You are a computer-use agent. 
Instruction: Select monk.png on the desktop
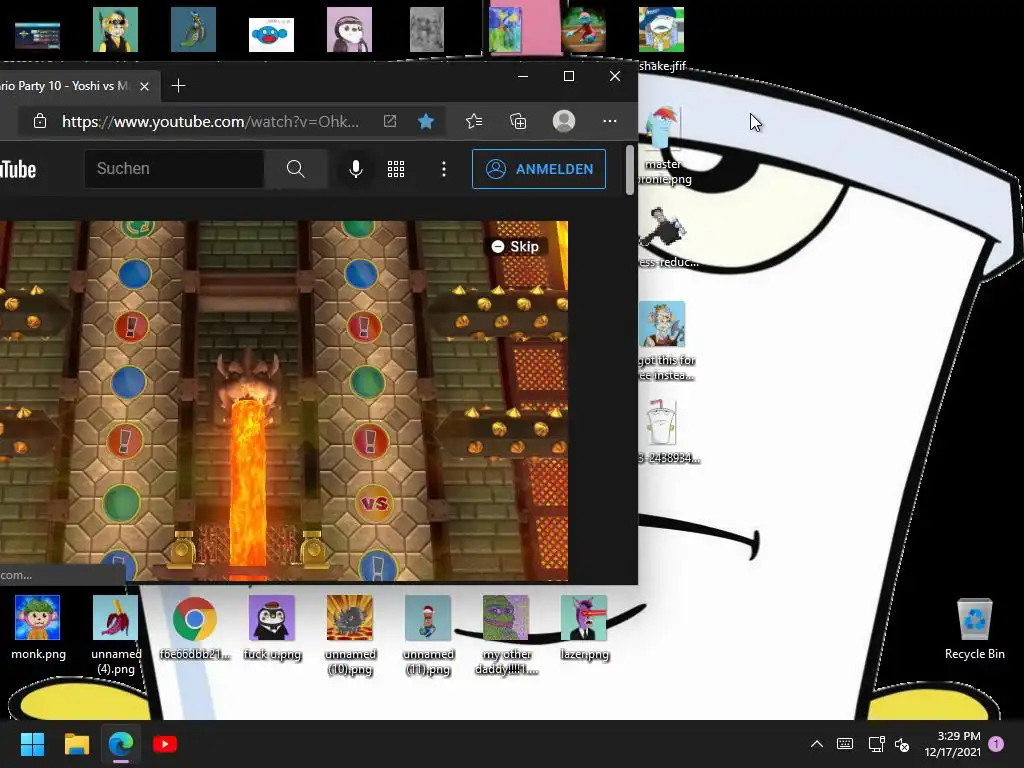coord(38,627)
